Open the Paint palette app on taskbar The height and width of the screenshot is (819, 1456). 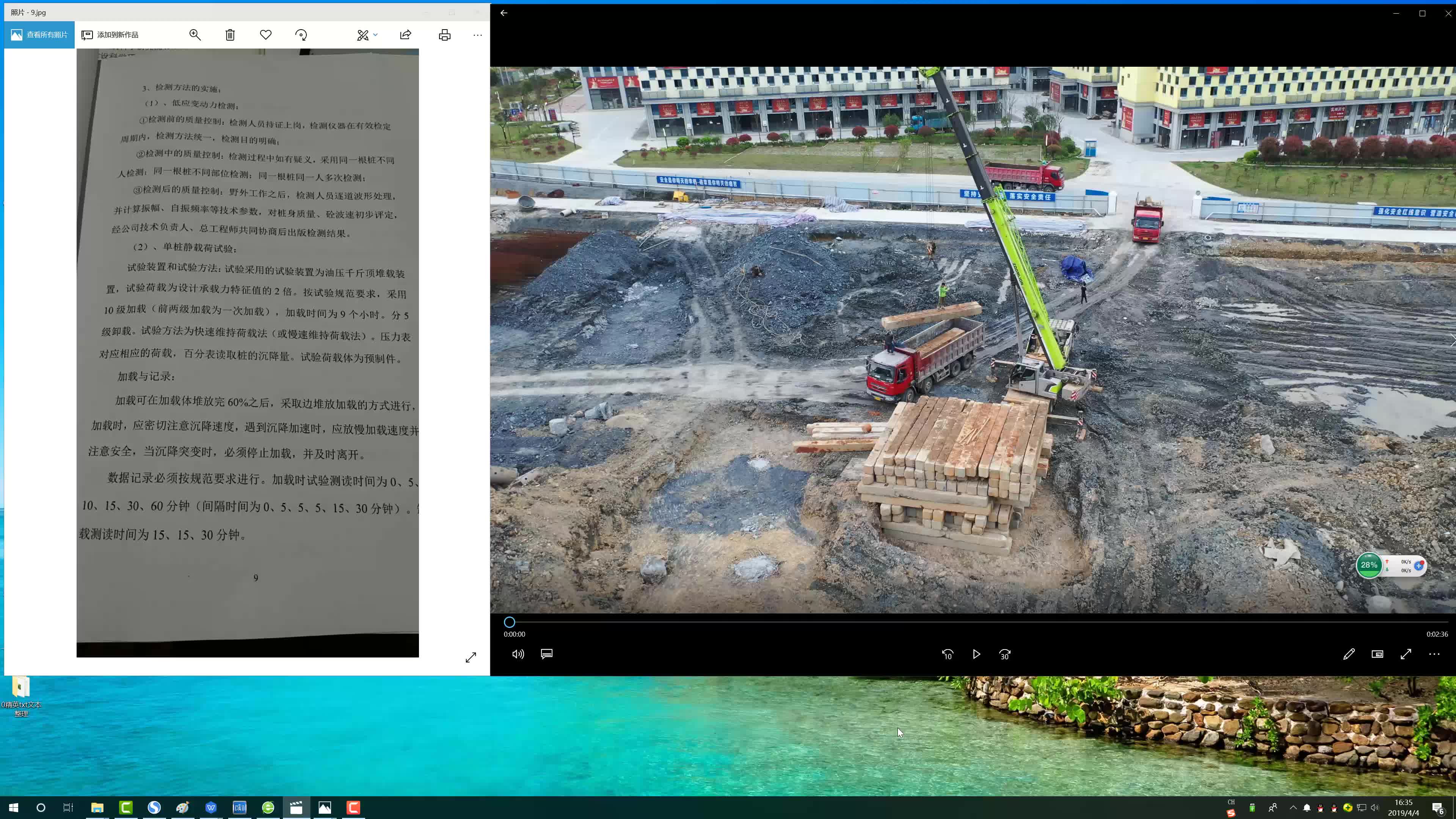click(x=182, y=807)
